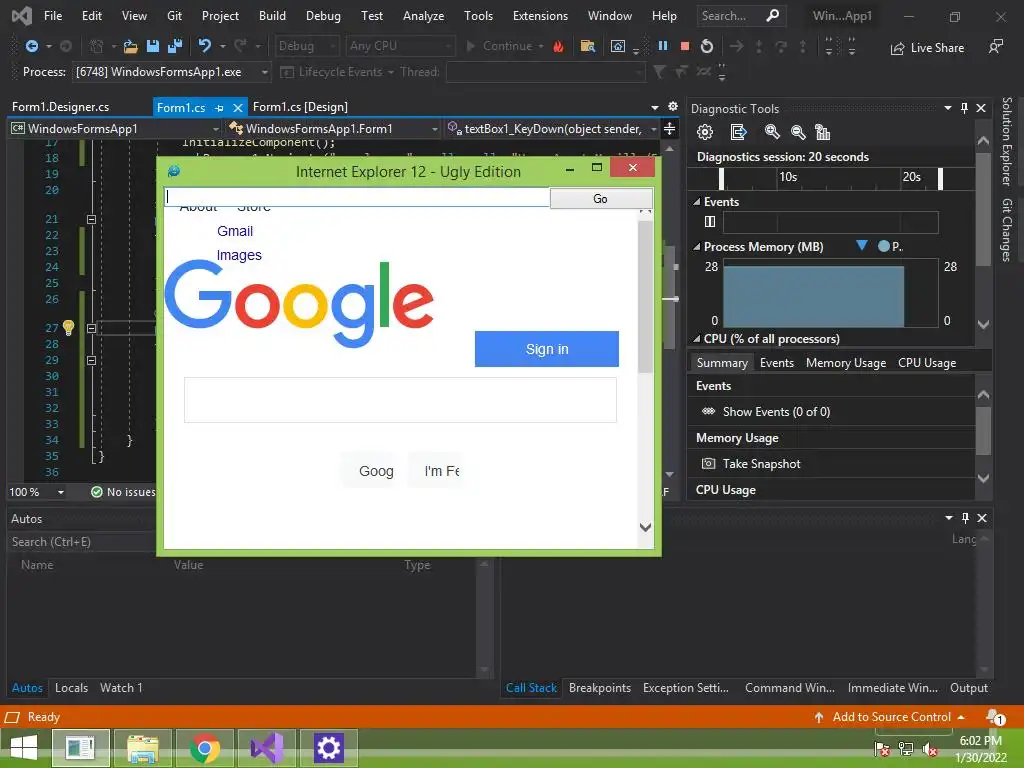Zoom in on diagnostics timeline
The width and height of the screenshot is (1024, 768).
(x=772, y=133)
